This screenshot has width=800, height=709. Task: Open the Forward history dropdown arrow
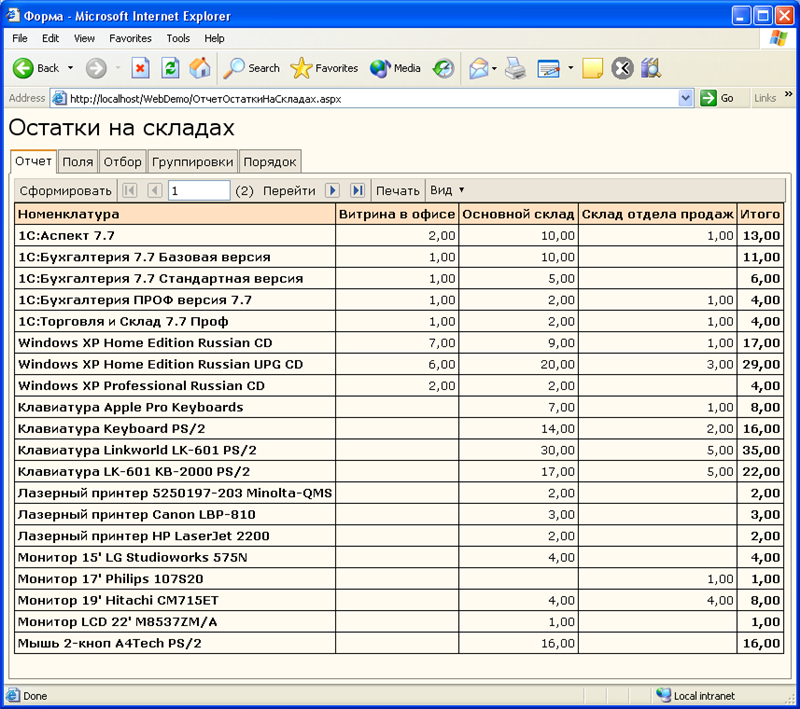(x=118, y=68)
